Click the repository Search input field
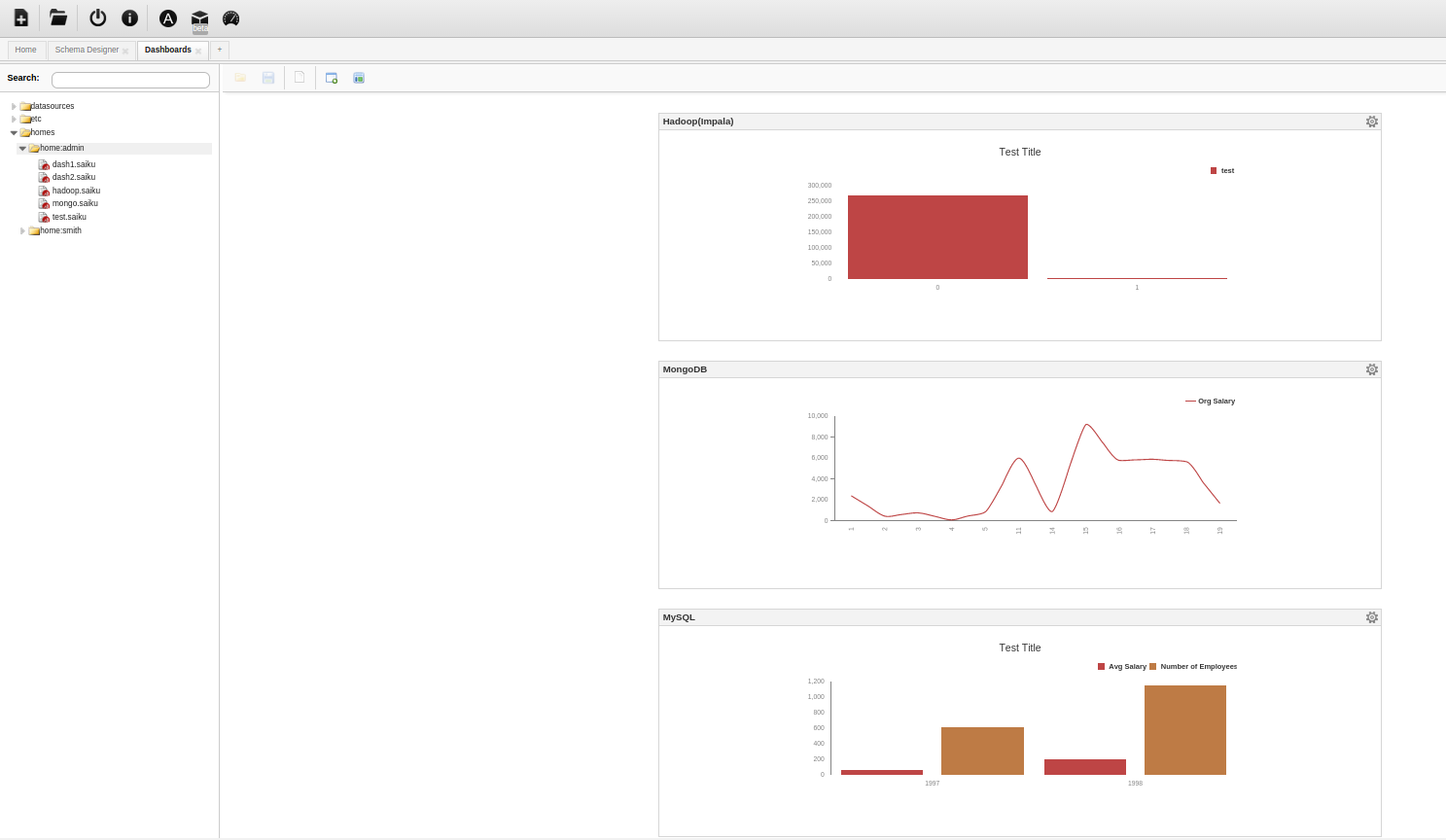 [130, 80]
